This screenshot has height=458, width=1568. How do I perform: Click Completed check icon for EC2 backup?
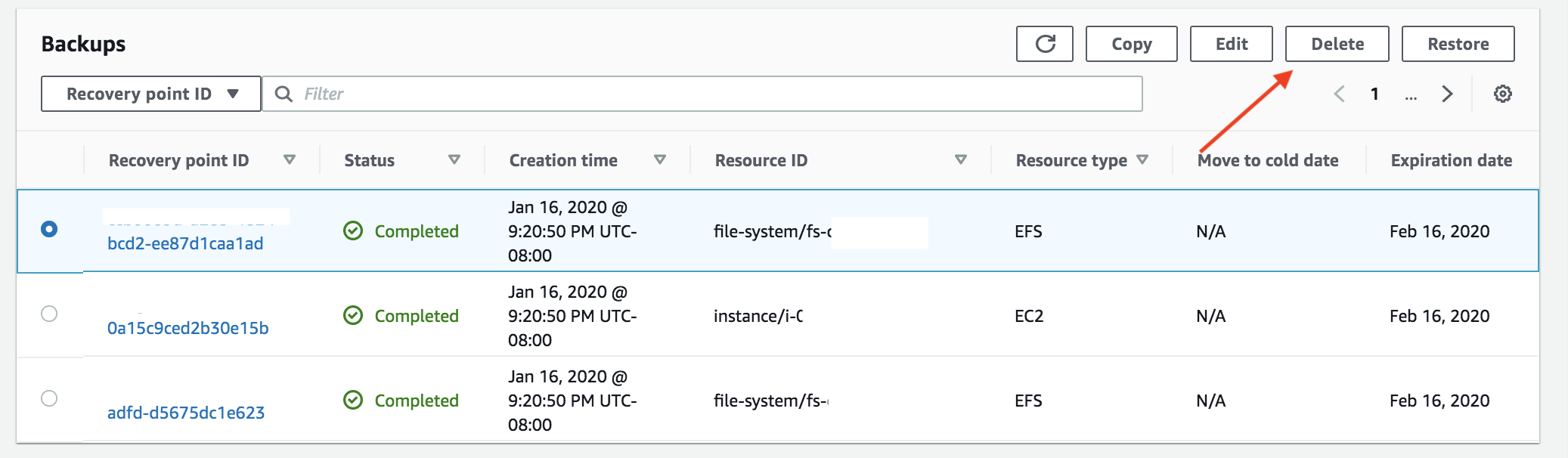coord(353,316)
